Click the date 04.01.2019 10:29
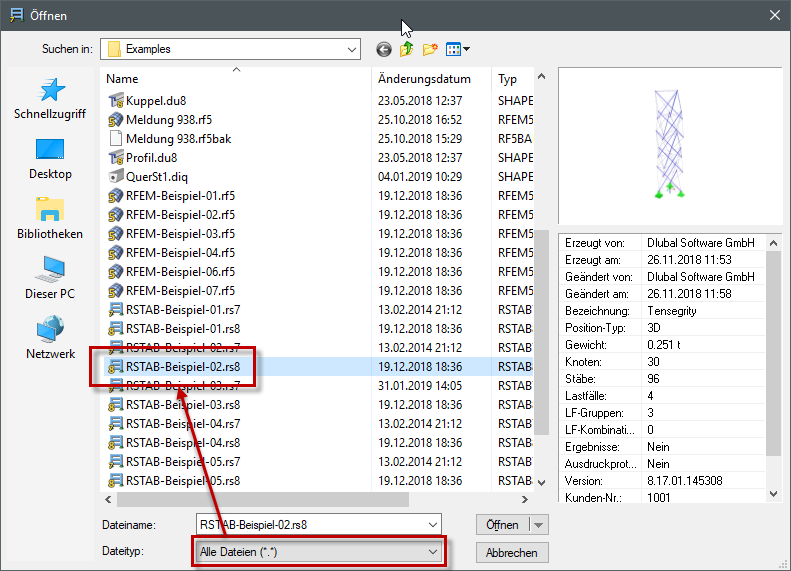This screenshot has height=571, width=791. coord(420,177)
